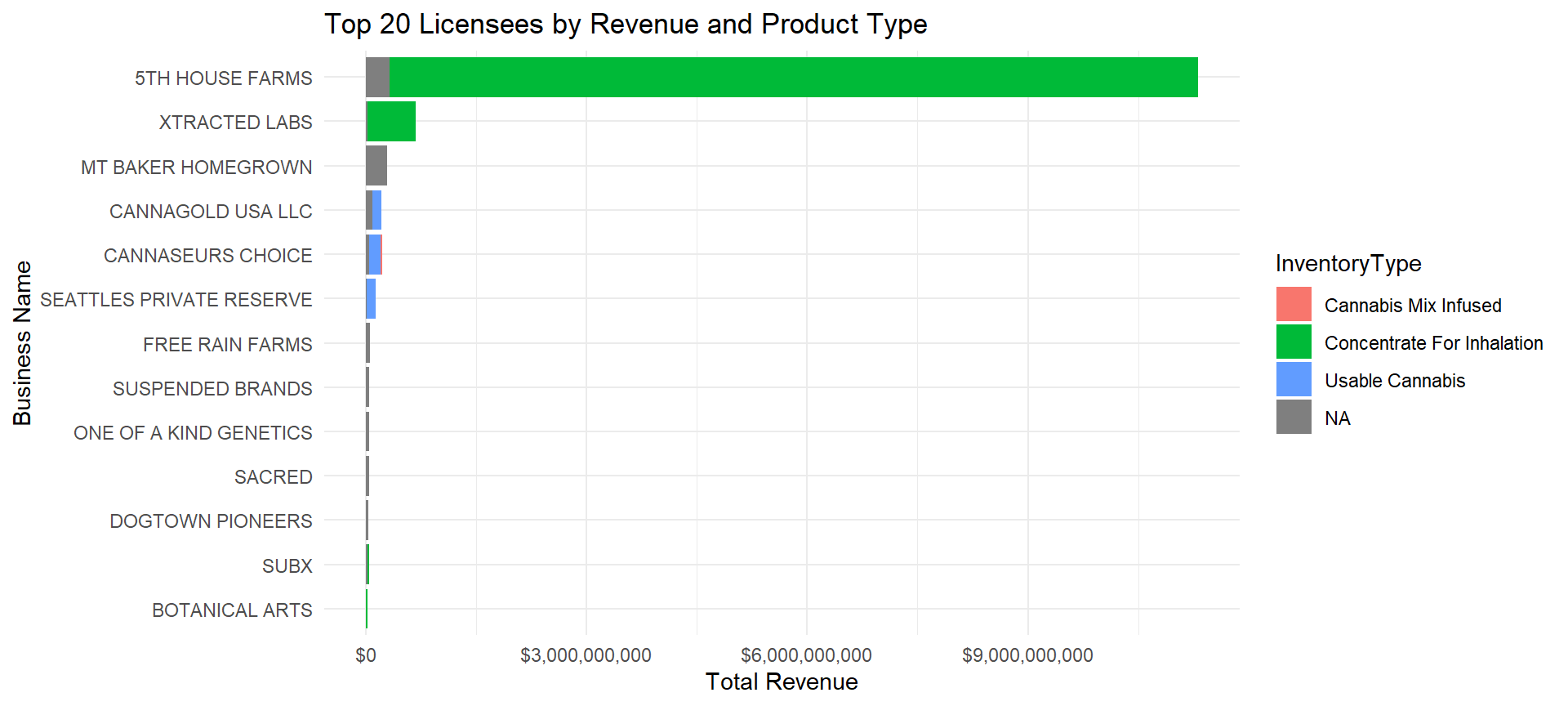The width and height of the screenshot is (1568, 706).
Task: Click the red Cannabis Mix Infused legend swatch
Action: [1294, 305]
